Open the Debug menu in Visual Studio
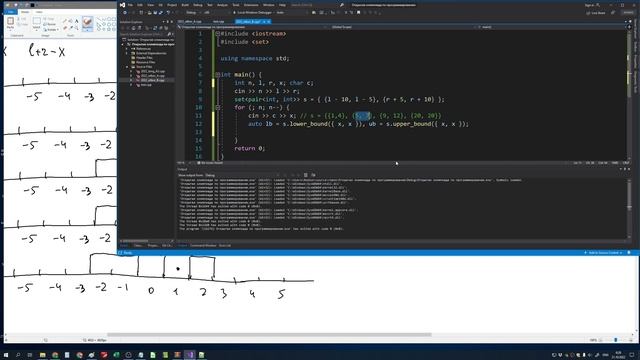Viewport: 640px width, 360px height. (x=198, y=5)
